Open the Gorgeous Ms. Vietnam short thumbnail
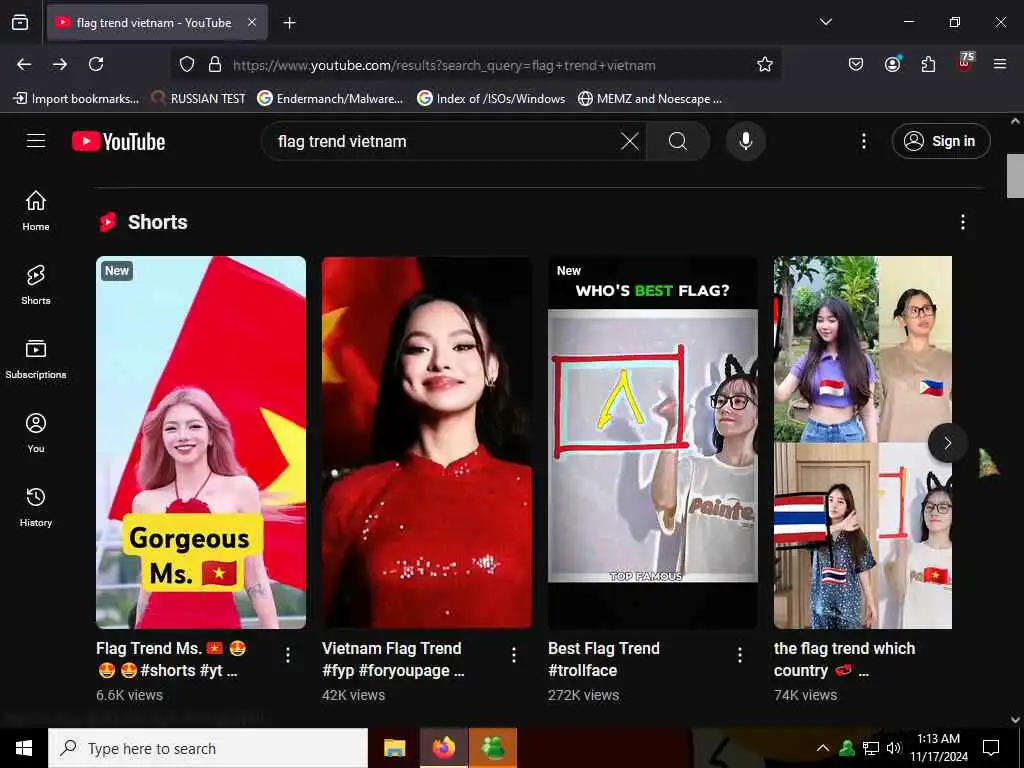The width and height of the screenshot is (1024, 768). [201, 442]
